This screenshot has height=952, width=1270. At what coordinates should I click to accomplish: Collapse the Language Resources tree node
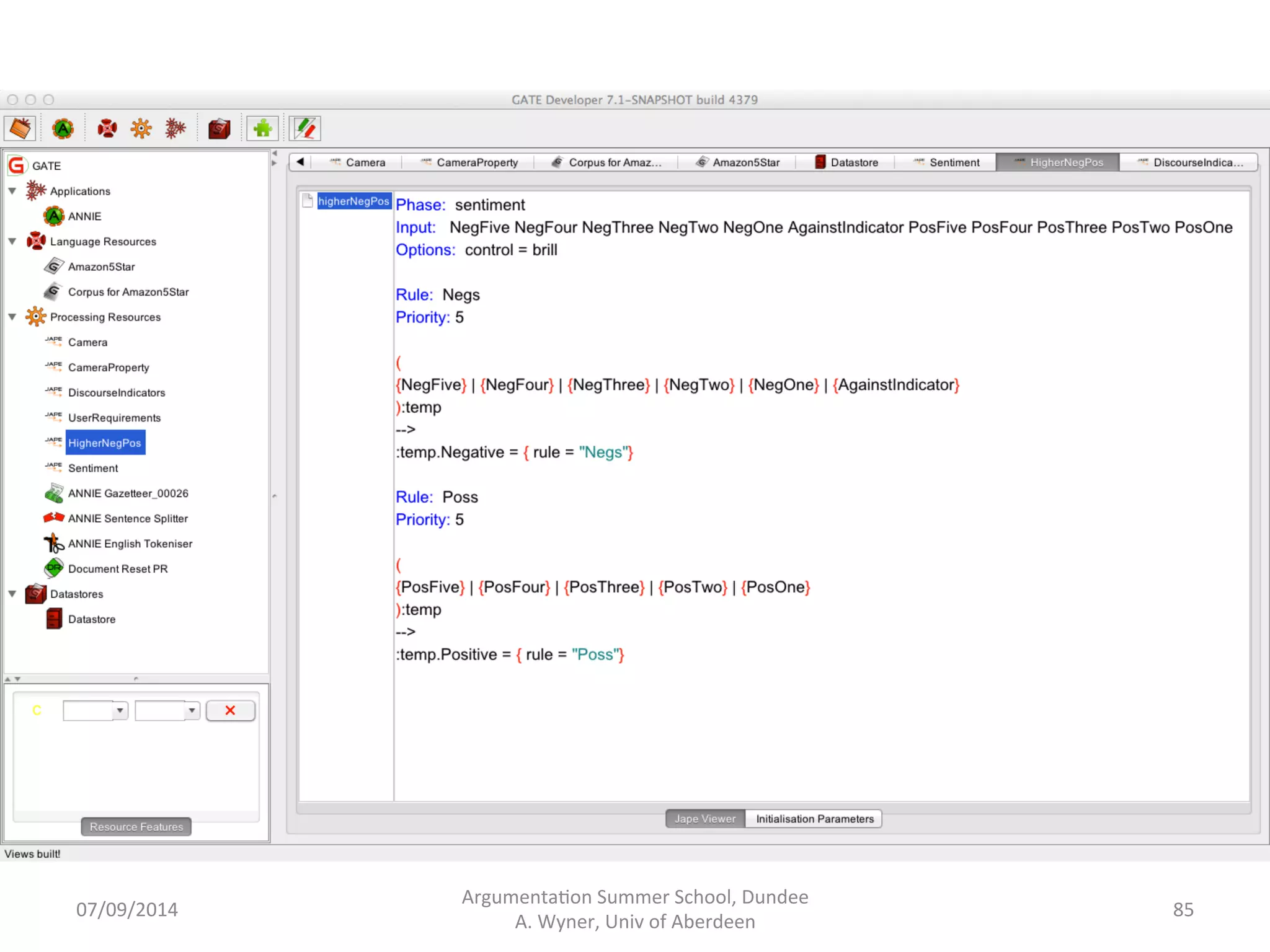12,241
